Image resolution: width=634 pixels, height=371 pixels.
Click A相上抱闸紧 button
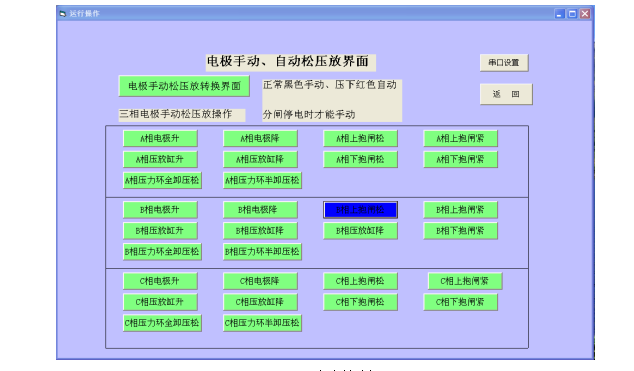click(x=461, y=139)
